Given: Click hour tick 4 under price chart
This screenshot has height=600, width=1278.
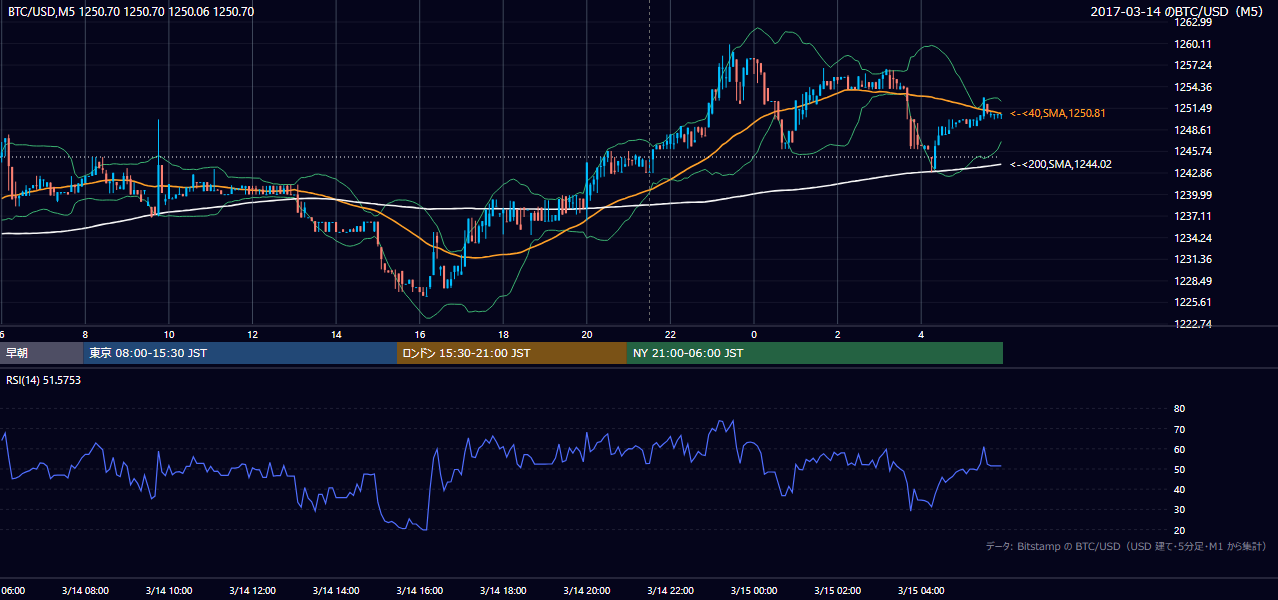Looking at the screenshot, I should (x=921, y=335).
